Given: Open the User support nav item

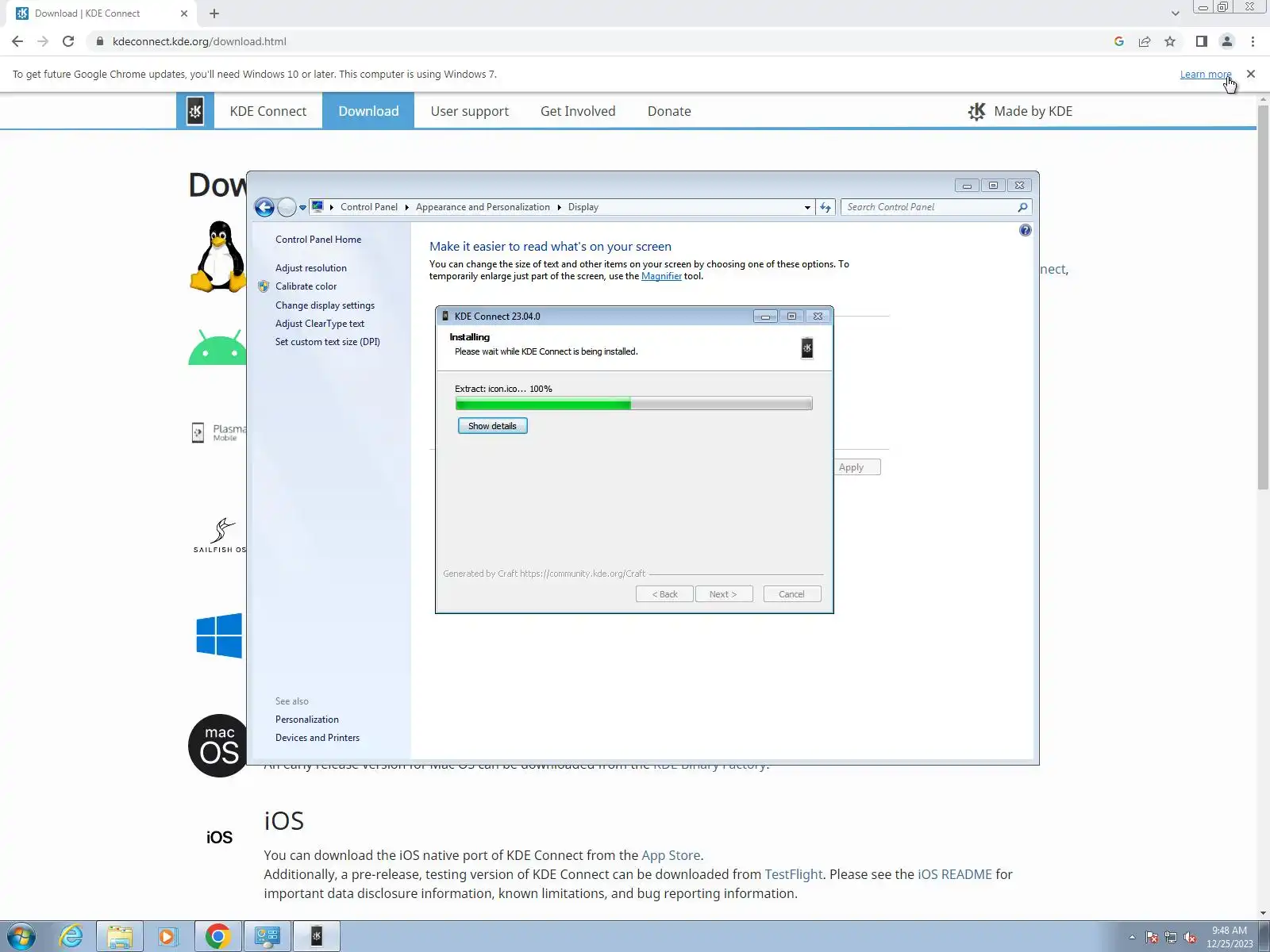Looking at the screenshot, I should click(470, 111).
